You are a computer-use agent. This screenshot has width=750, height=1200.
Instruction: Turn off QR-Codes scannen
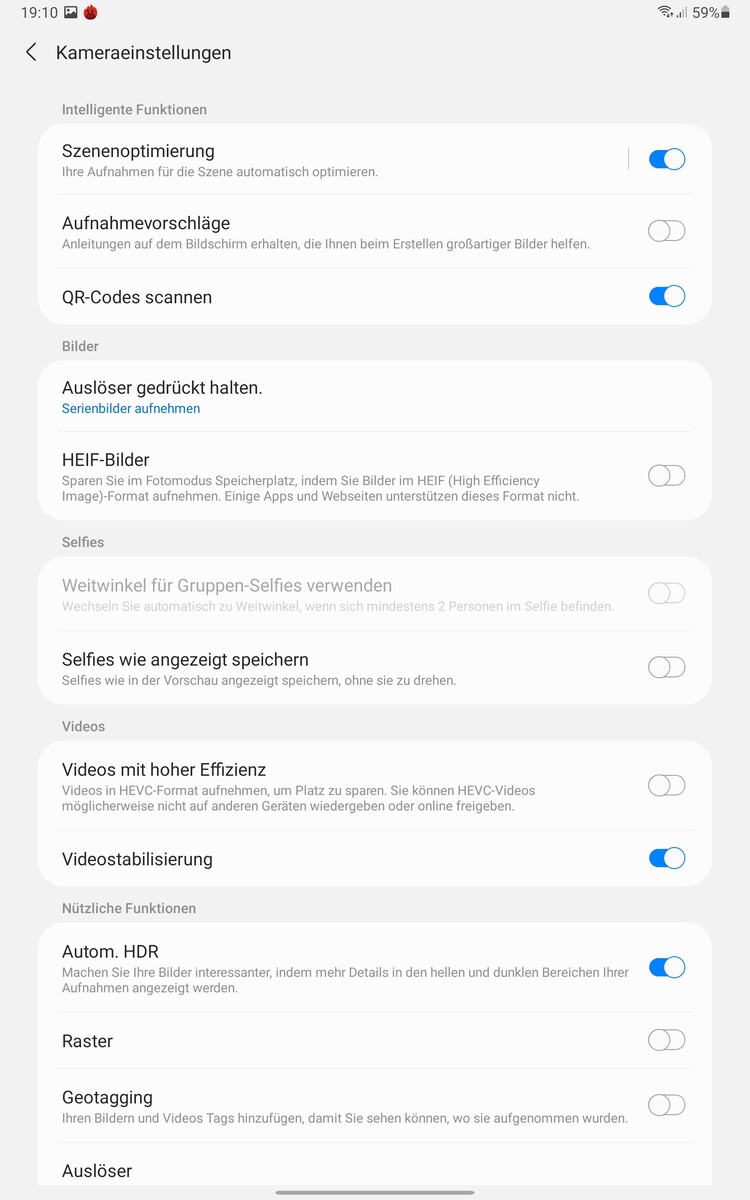point(666,296)
